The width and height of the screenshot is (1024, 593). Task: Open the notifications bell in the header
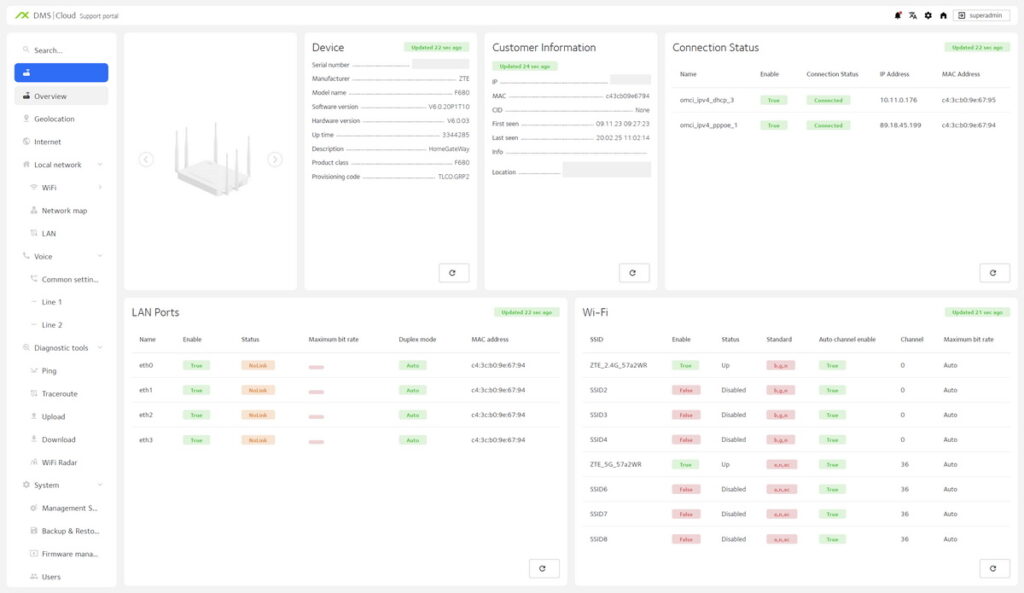(x=898, y=16)
